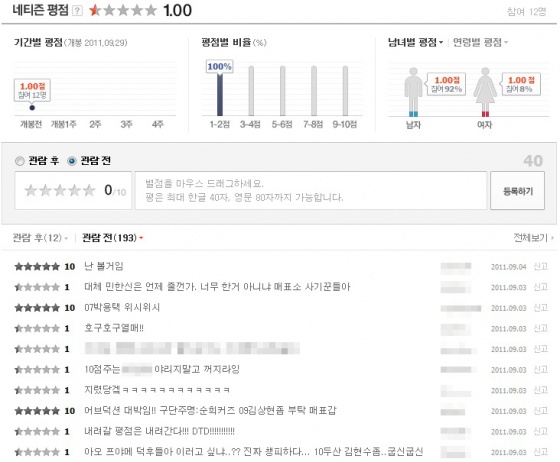Click the 9-10점 bar in ratio chart
The height and width of the screenshot is (462, 560).
pos(345,91)
